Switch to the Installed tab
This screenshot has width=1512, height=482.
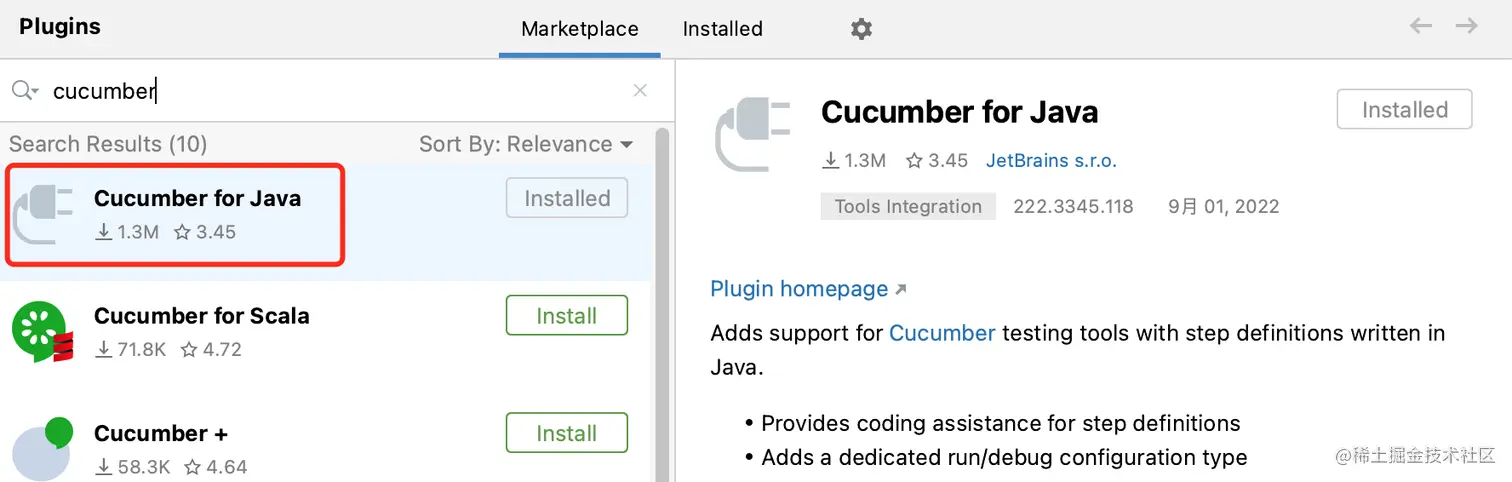[x=723, y=29]
